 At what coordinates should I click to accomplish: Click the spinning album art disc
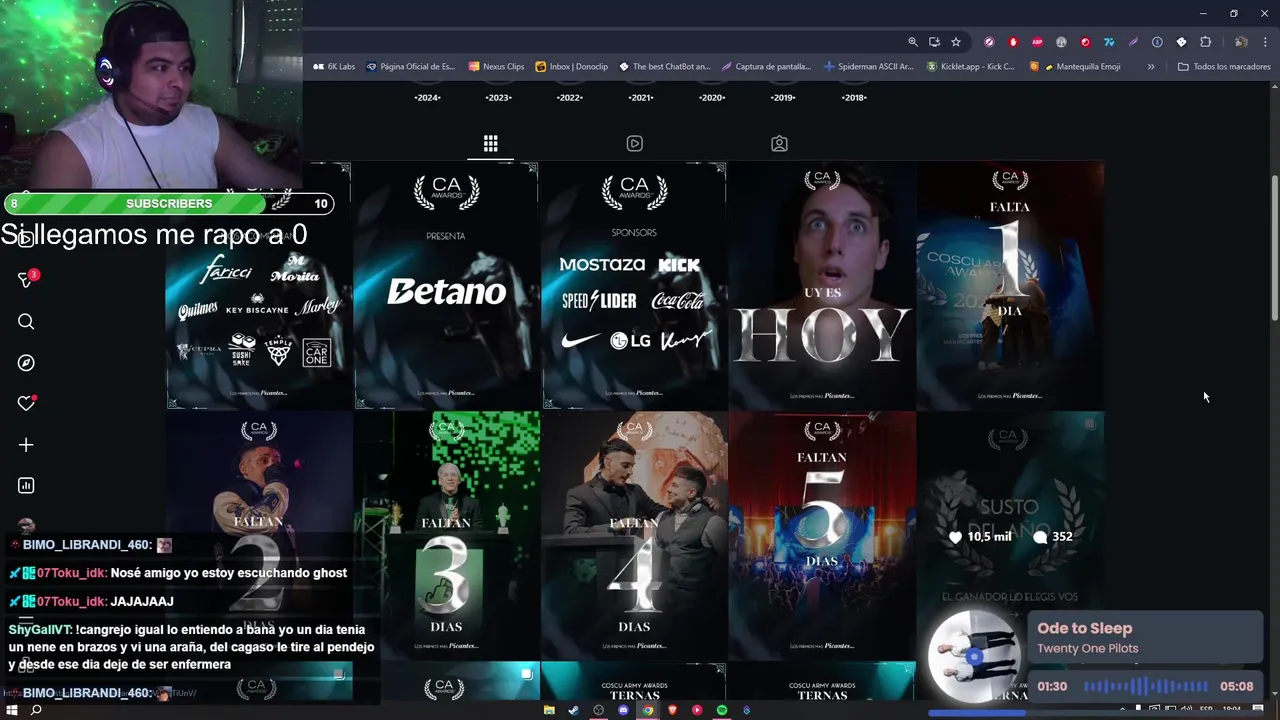974,657
